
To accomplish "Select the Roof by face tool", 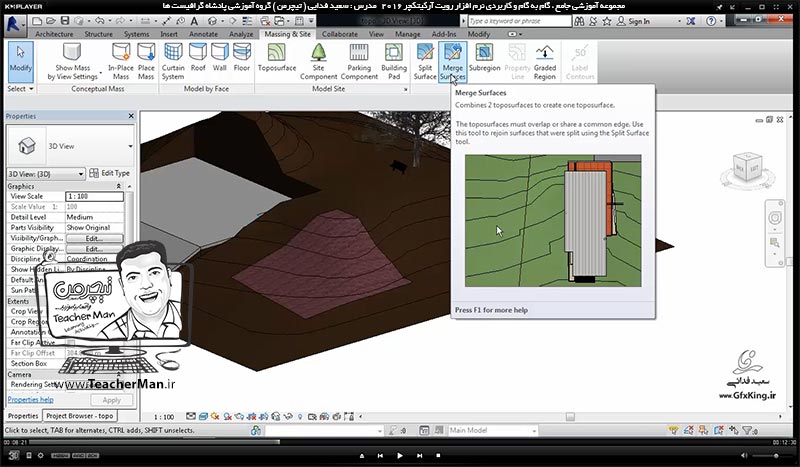I will pos(198,57).
